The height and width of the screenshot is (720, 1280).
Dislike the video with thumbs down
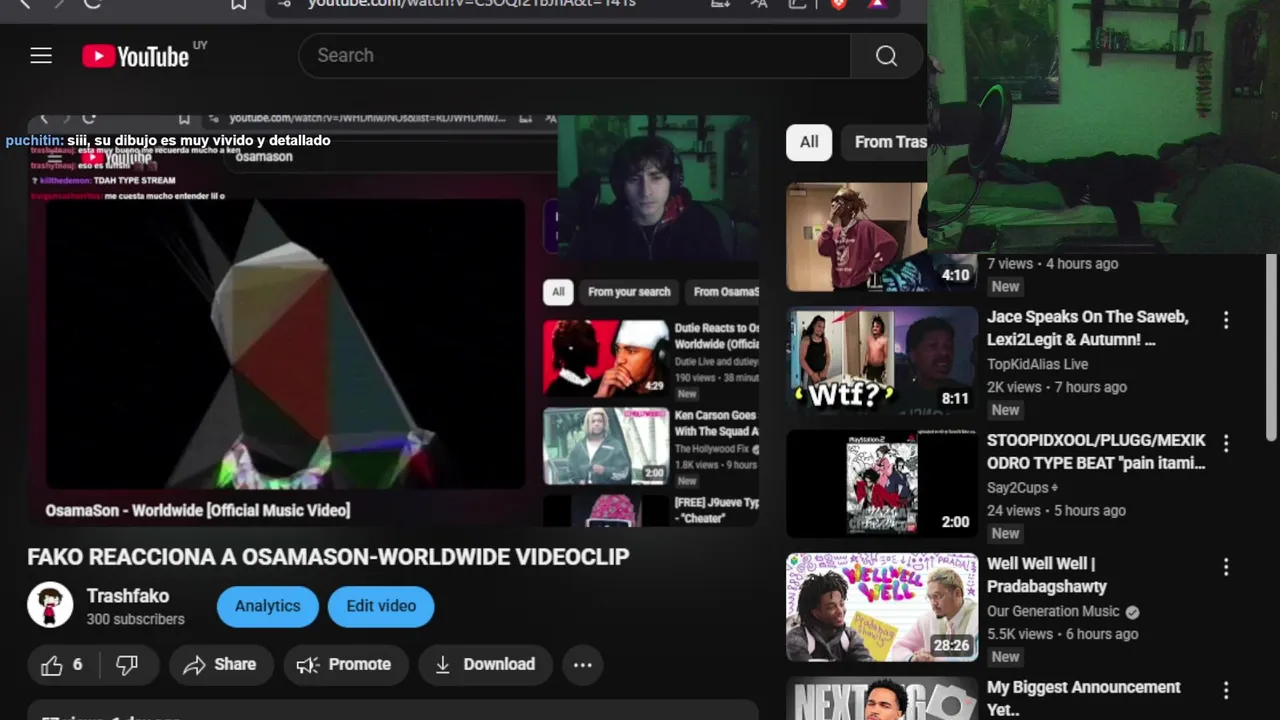click(x=127, y=665)
